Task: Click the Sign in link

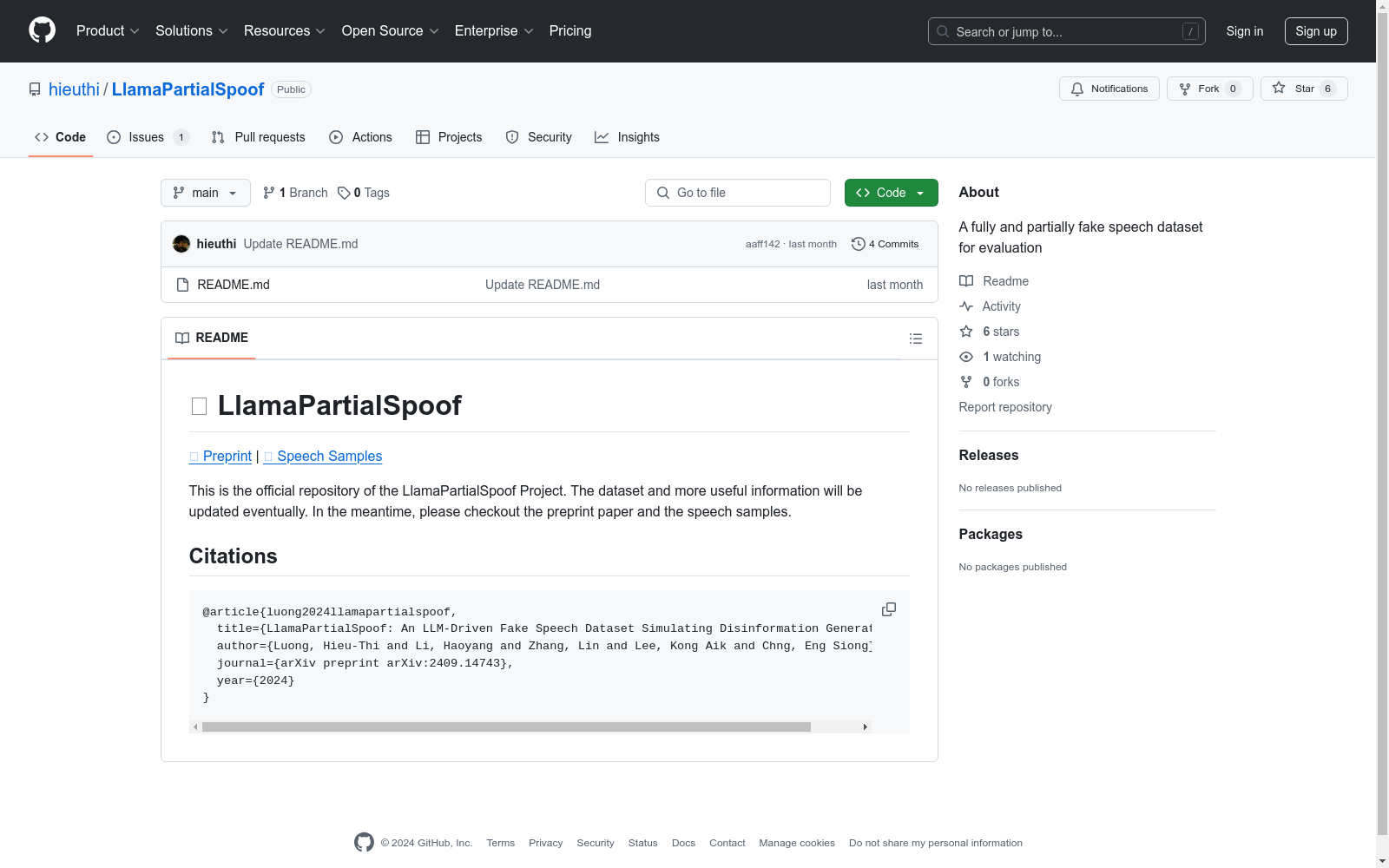Action: [x=1245, y=31]
